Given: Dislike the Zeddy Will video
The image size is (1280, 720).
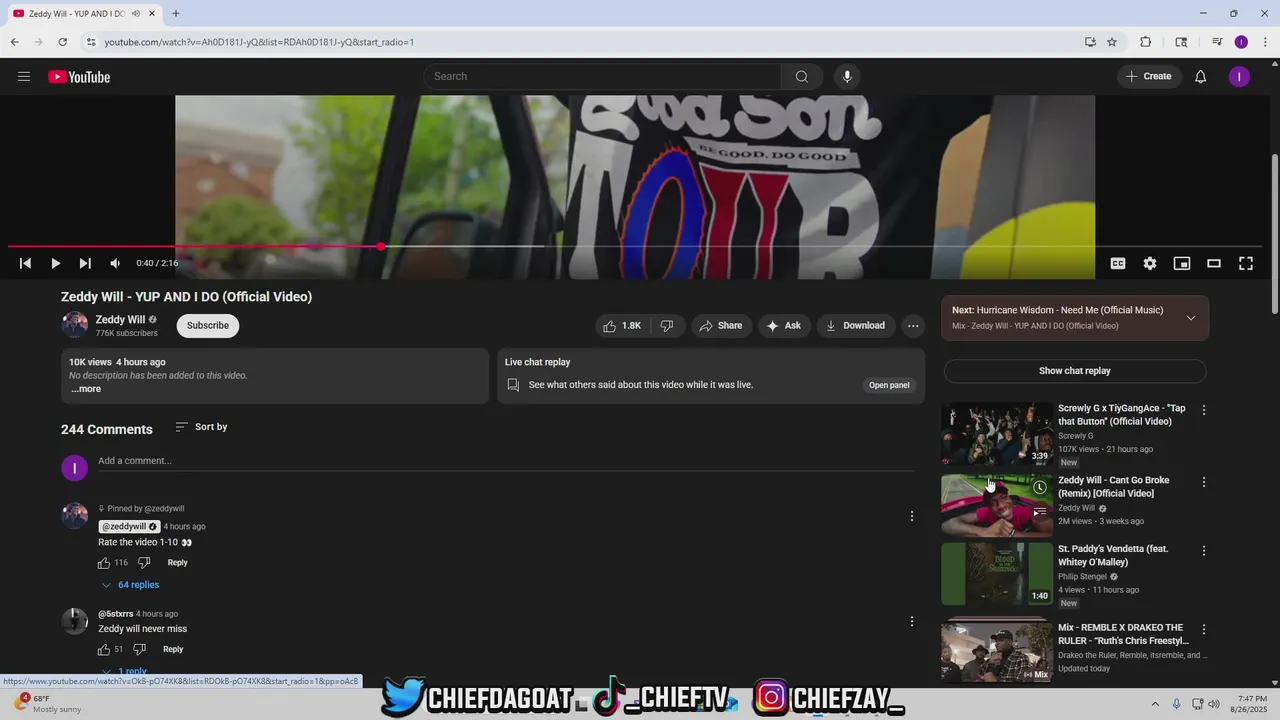Looking at the screenshot, I should tap(667, 326).
